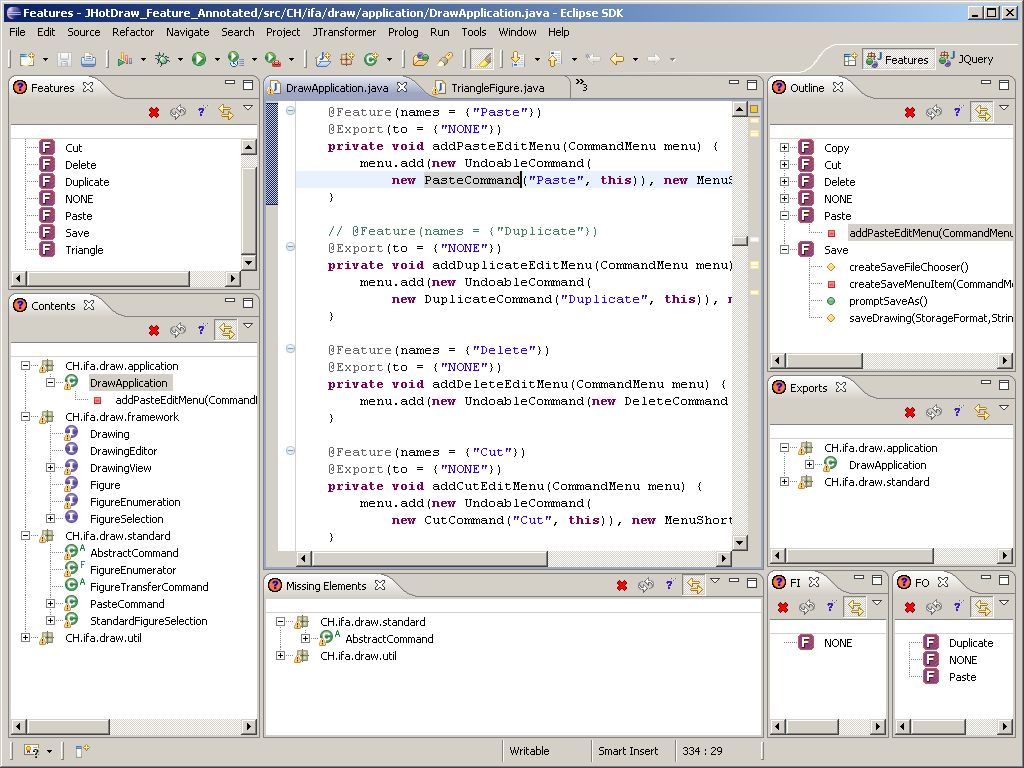Toggle link-with-editor arrows in Contents view
Viewport: 1024px width, 768px height.
(226, 330)
